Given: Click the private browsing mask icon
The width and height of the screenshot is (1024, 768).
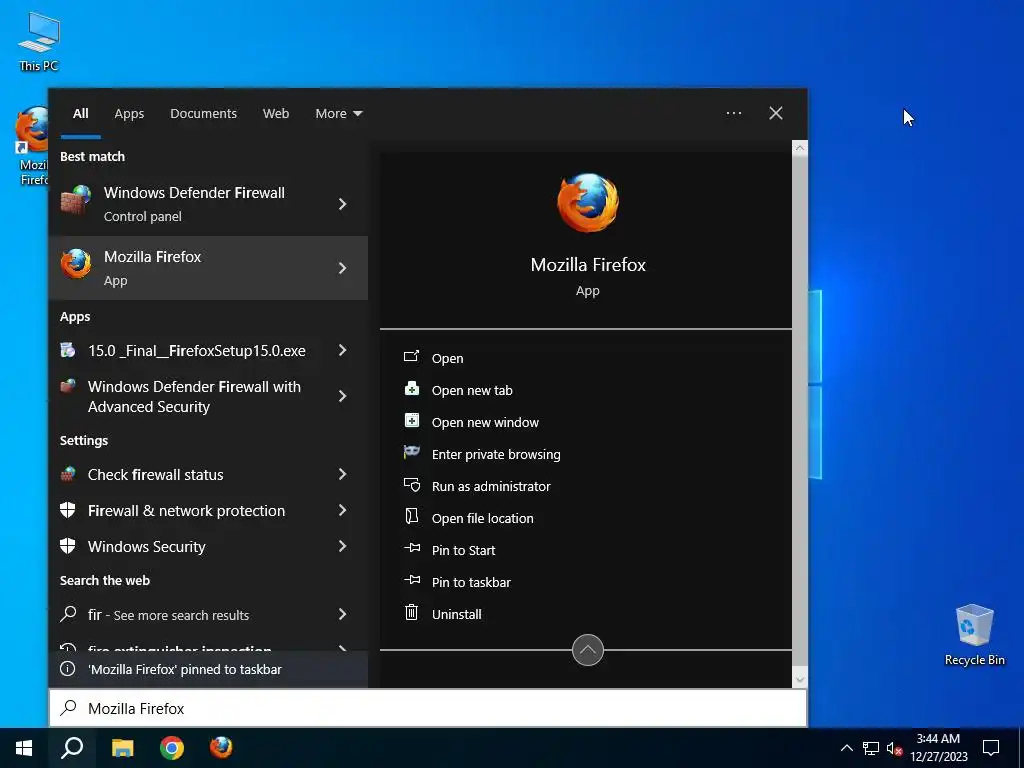Looking at the screenshot, I should pyautogui.click(x=411, y=452).
